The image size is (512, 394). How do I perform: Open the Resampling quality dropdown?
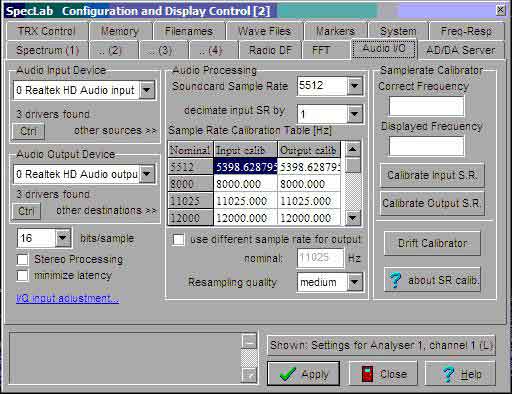click(x=355, y=282)
